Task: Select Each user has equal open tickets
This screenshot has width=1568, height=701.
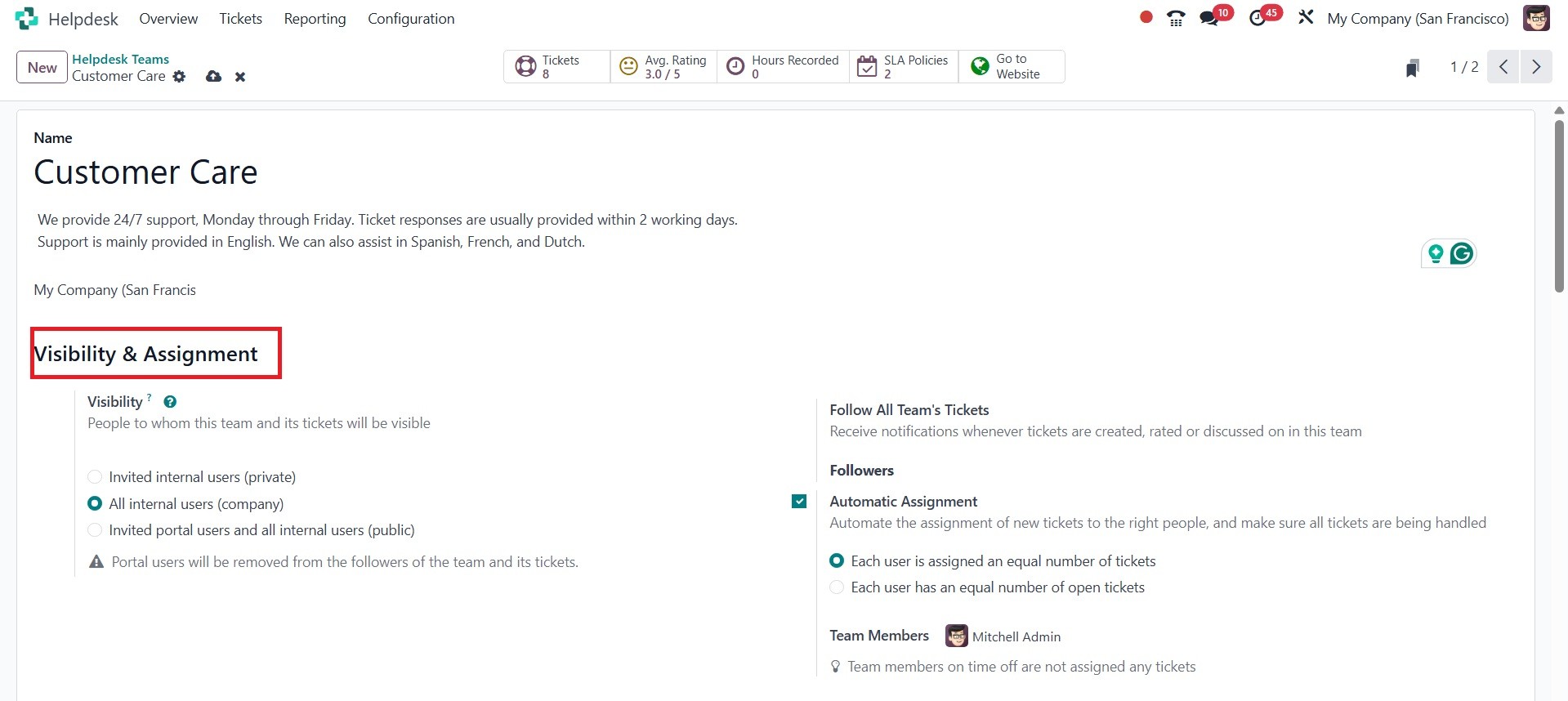Action: click(837, 587)
